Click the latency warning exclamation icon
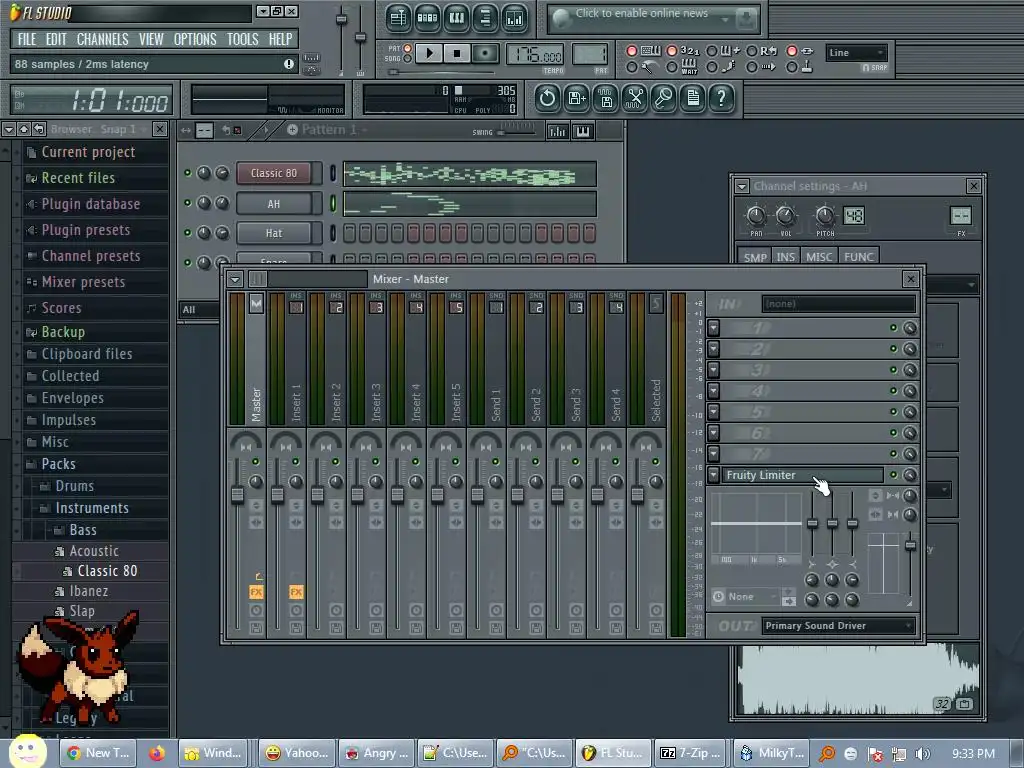The width and height of the screenshot is (1024, 768). pos(289,64)
